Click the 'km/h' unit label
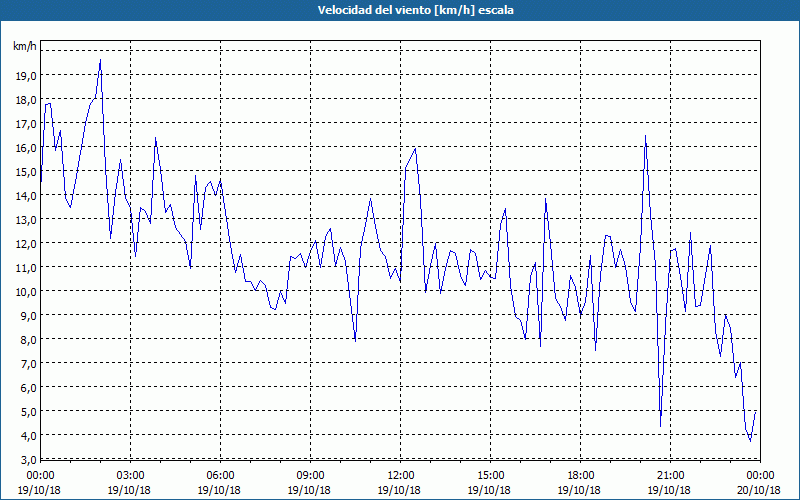The width and height of the screenshot is (800, 500). (x=25, y=46)
